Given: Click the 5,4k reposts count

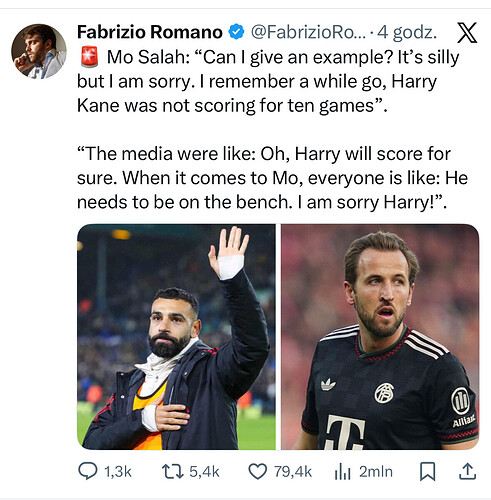Looking at the screenshot, I should [204, 472].
